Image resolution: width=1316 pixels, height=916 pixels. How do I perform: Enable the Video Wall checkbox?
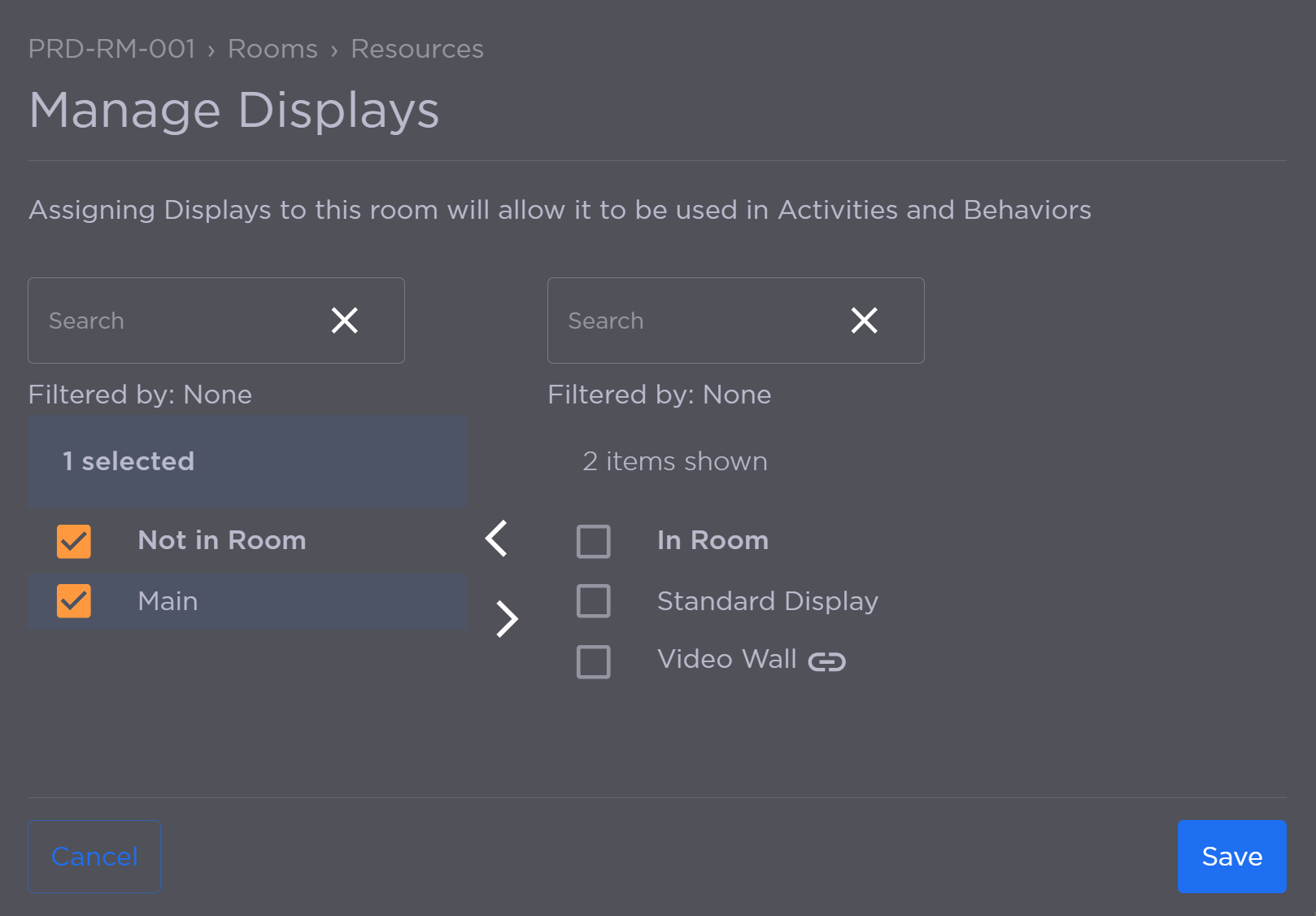pos(593,661)
